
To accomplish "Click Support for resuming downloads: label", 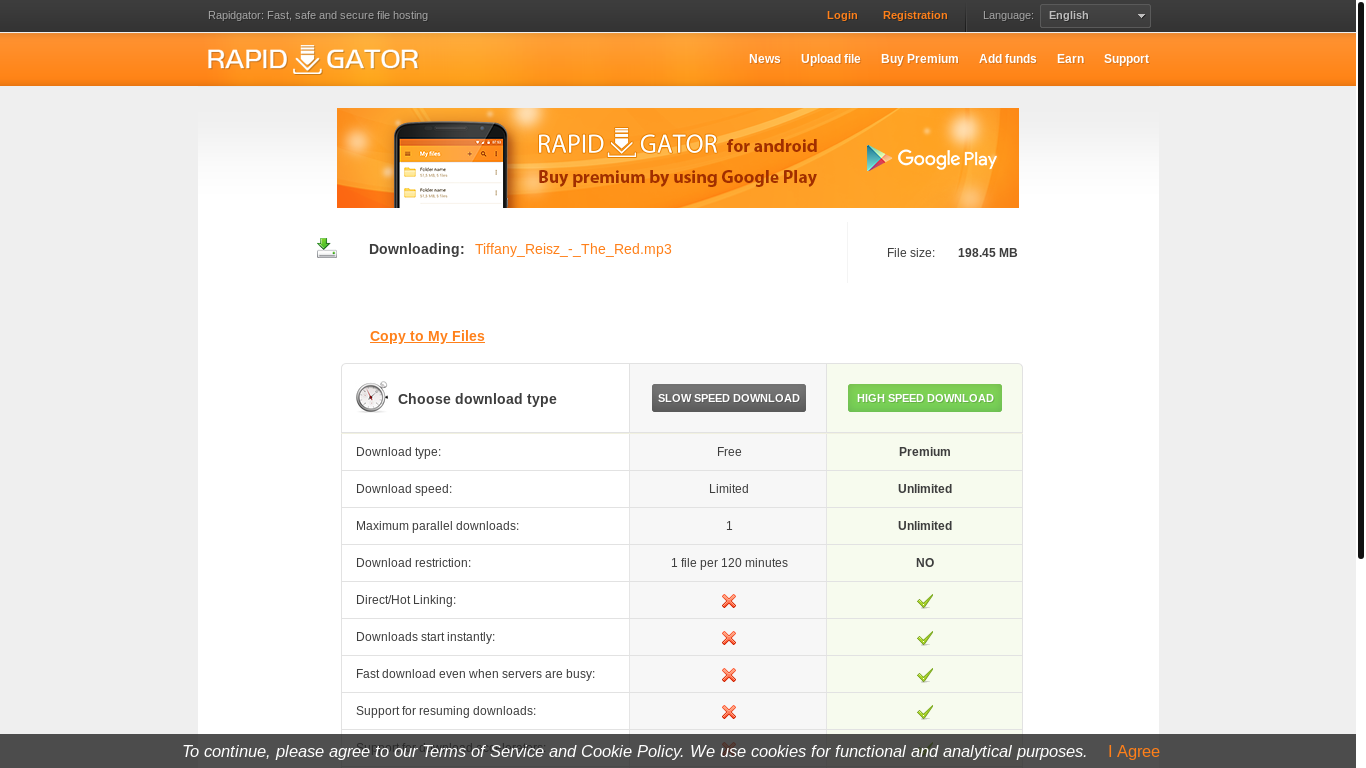I will [x=446, y=711].
